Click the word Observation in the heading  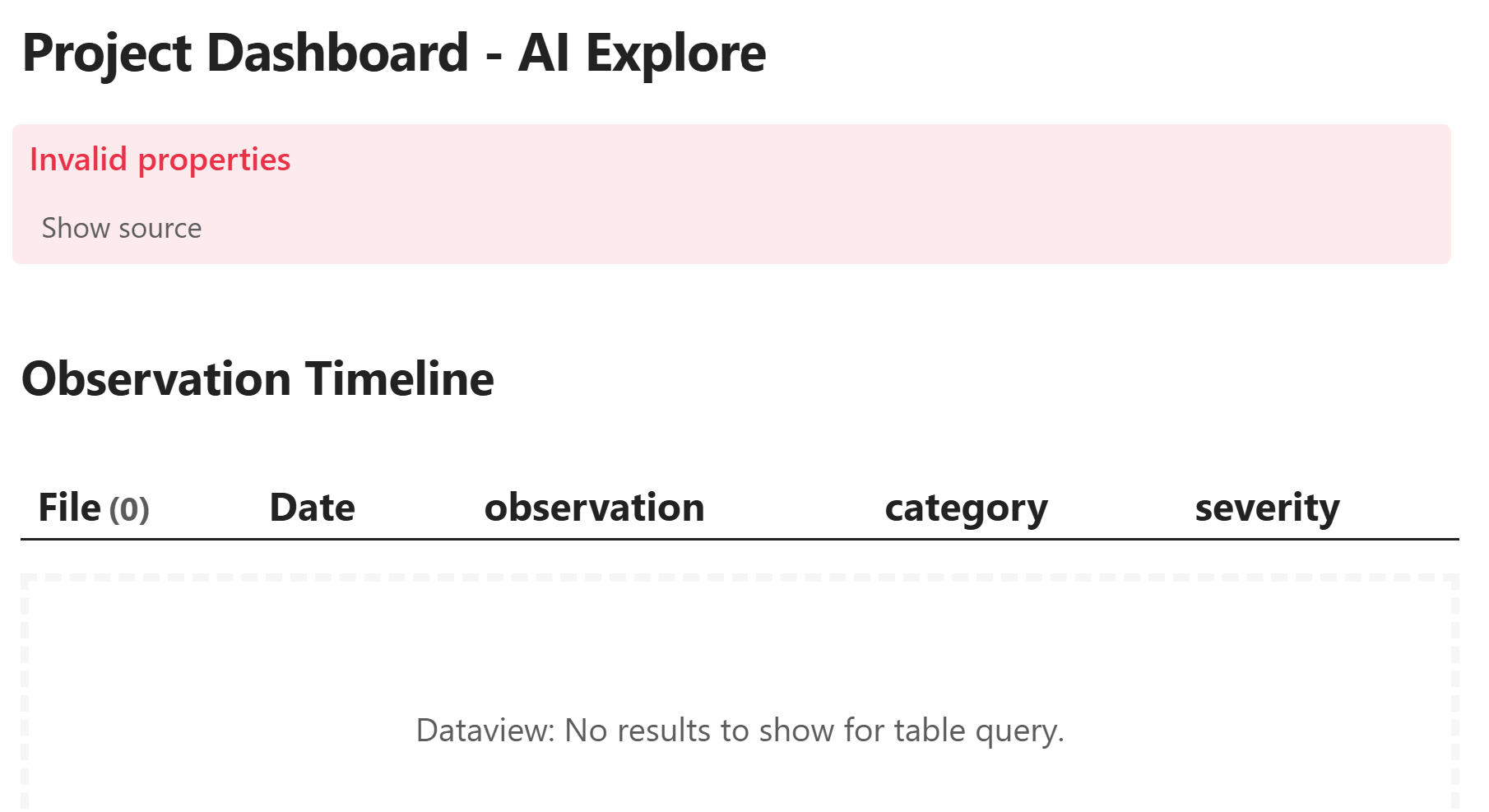(156, 379)
